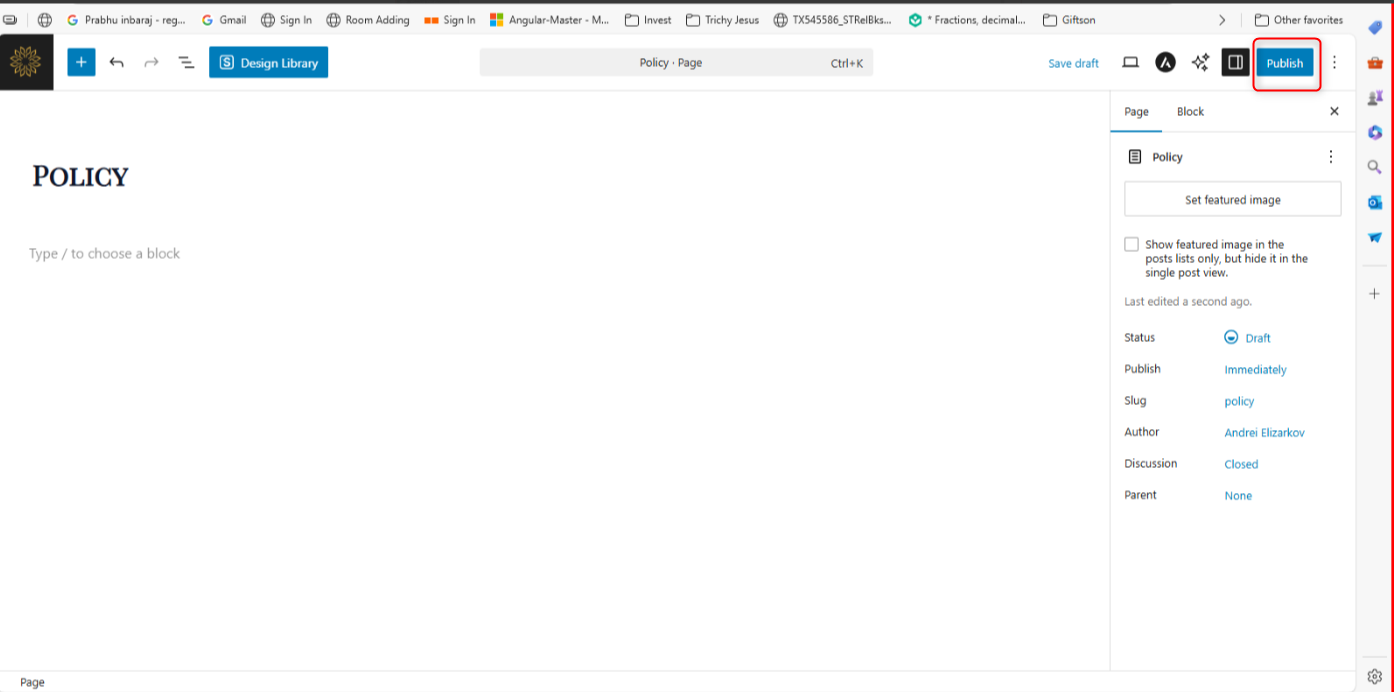This screenshot has width=1394, height=692.
Task: Change author Andrei Elizarkov
Action: click(x=1264, y=433)
